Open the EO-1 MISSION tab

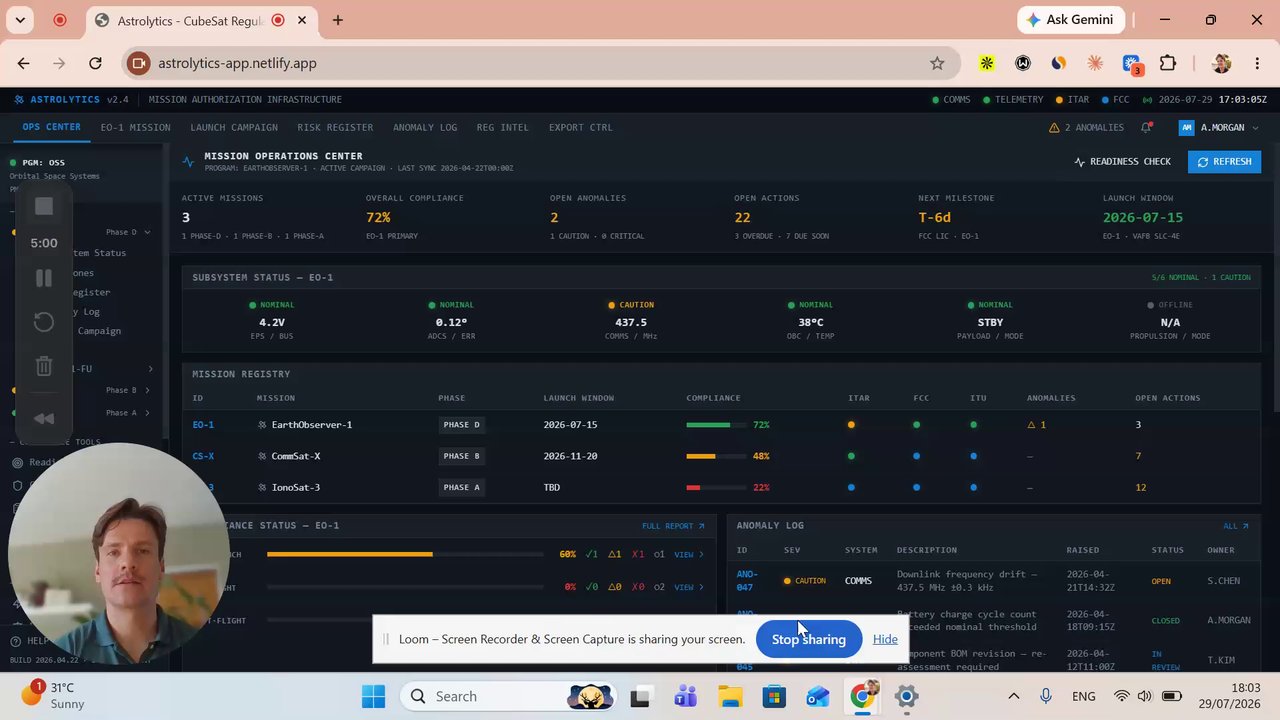pyautogui.click(x=136, y=127)
